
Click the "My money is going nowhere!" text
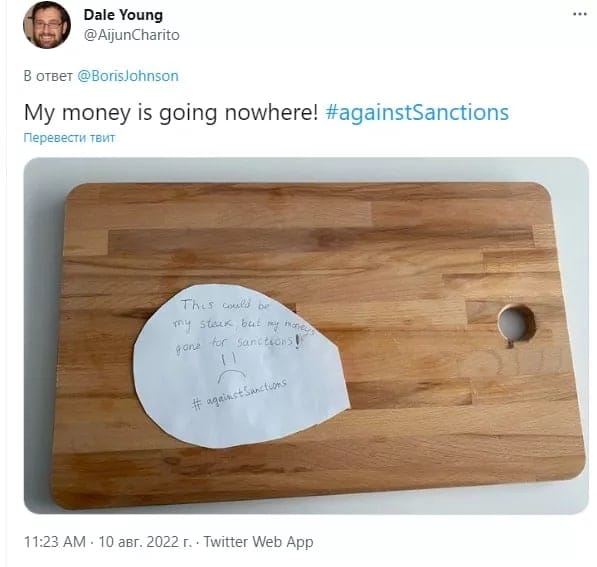pyautogui.click(x=171, y=113)
